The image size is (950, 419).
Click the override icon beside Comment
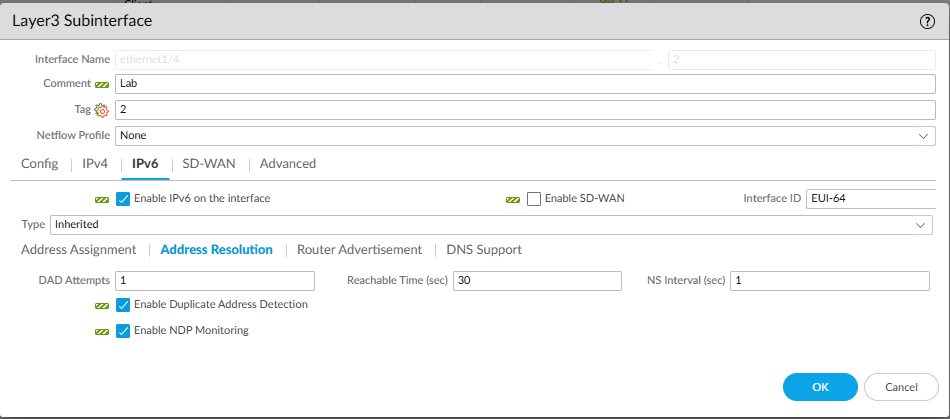[101, 84]
